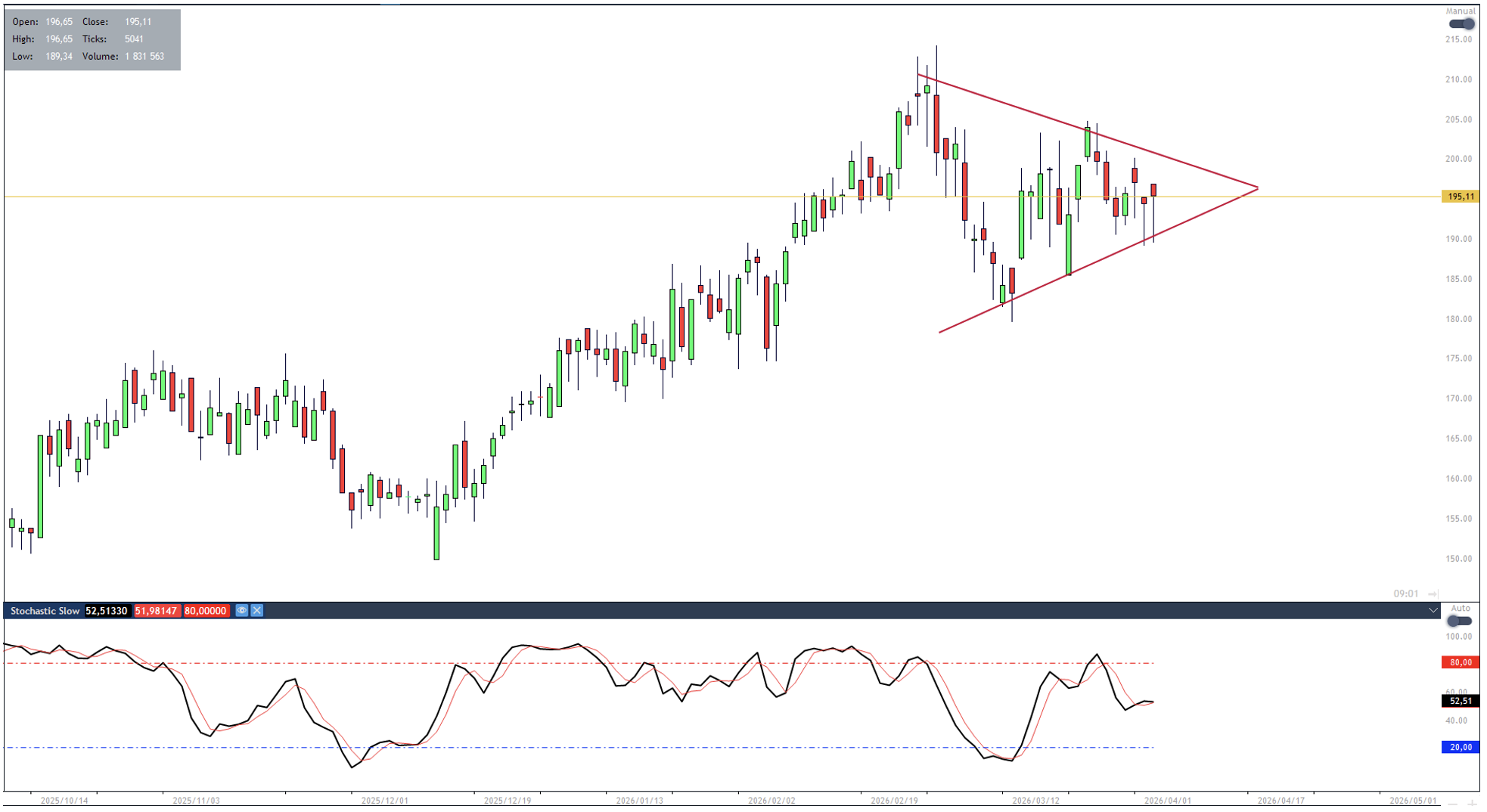This screenshot has width=1487, height=812.
Task: Click the zoom in plus icon
Action: pos(1473,804)
